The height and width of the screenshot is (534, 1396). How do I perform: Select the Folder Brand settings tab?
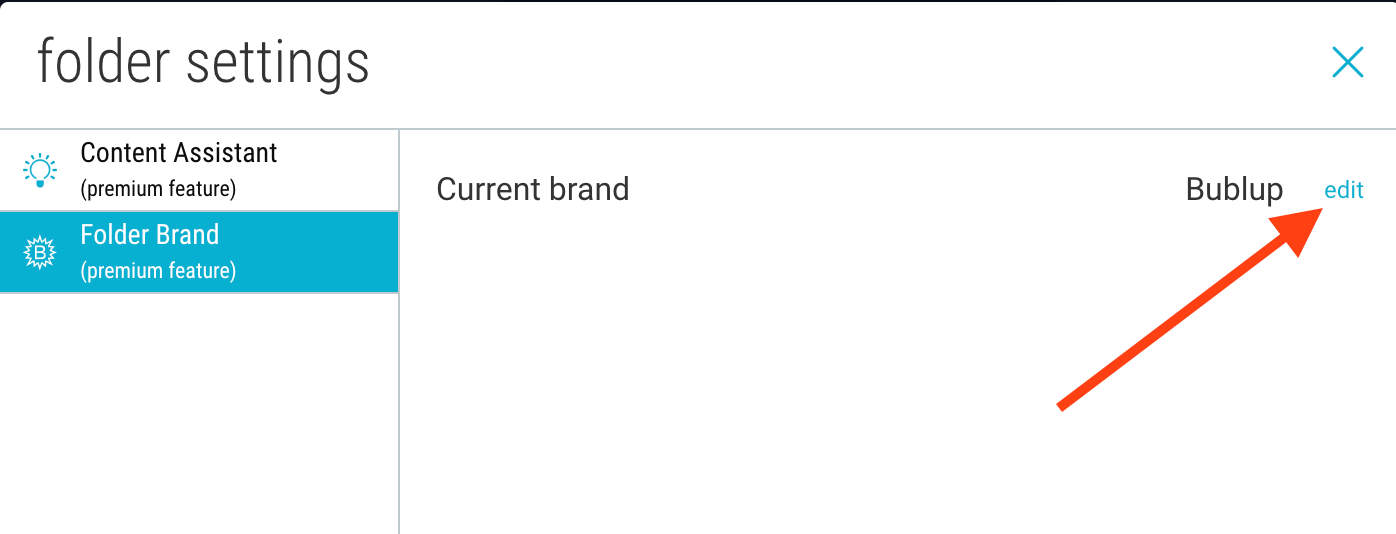(199, 252)
